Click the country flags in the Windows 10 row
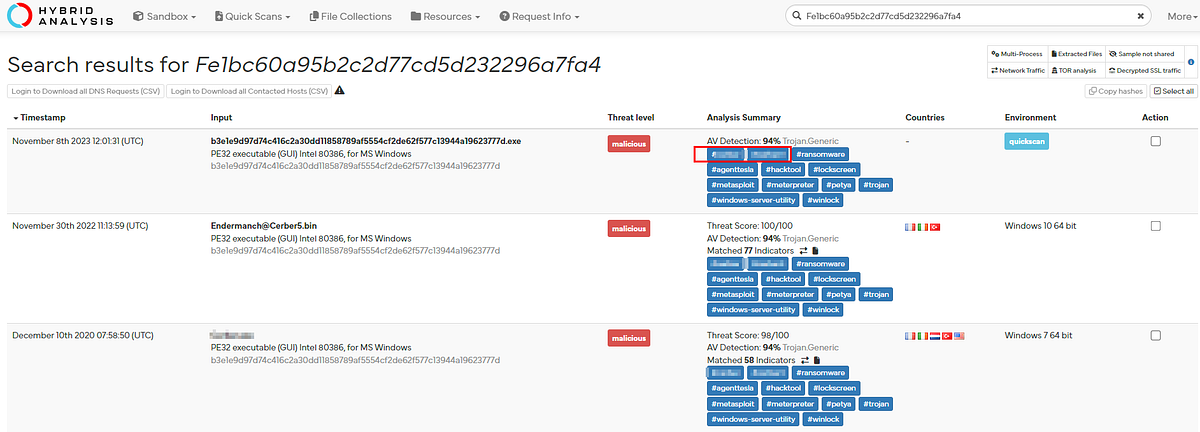The image size is (1200, 432). pyautogui.click(x=923, y=226)
